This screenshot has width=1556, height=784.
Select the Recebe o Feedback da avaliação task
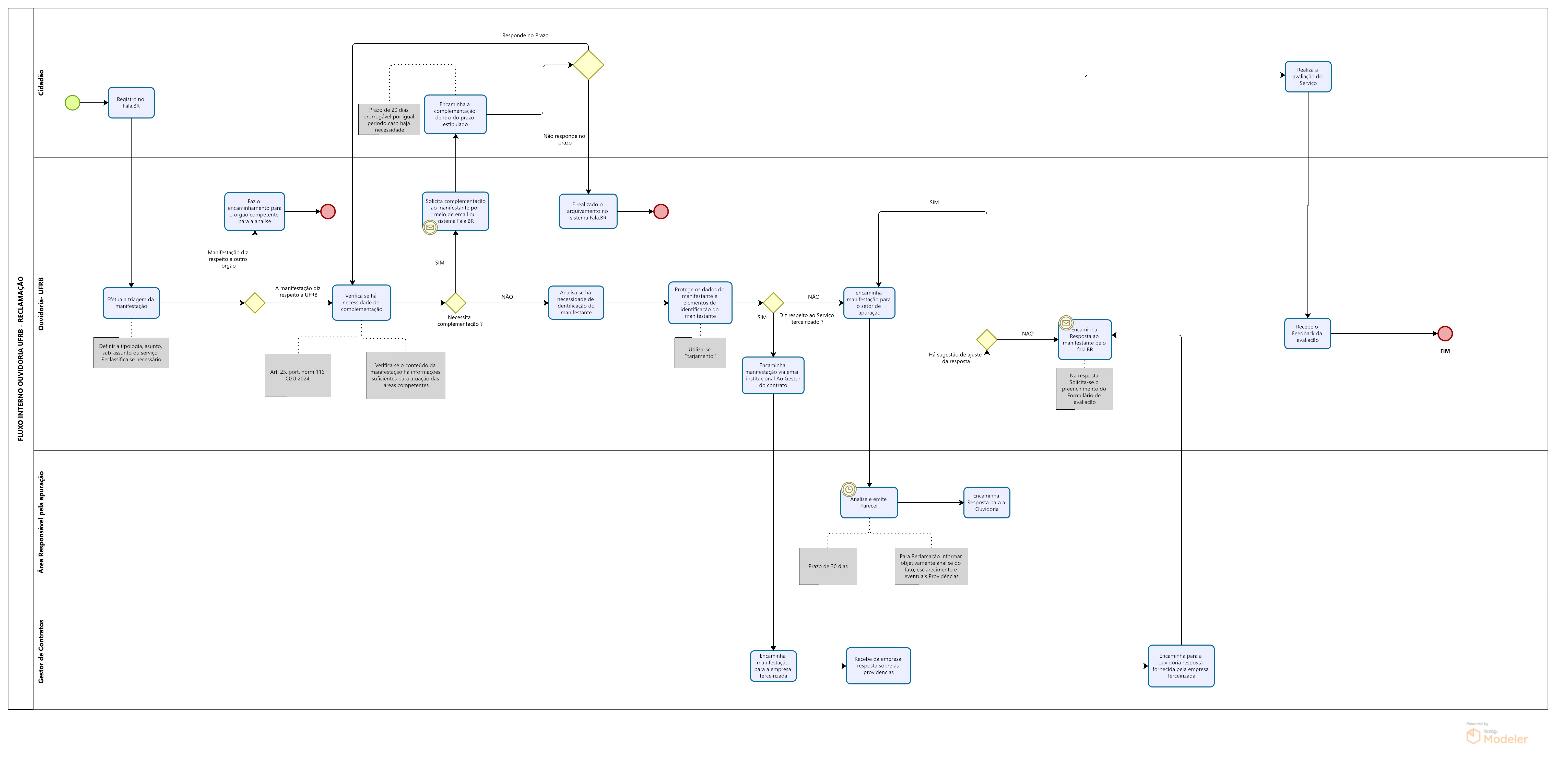click(1307, 334)
